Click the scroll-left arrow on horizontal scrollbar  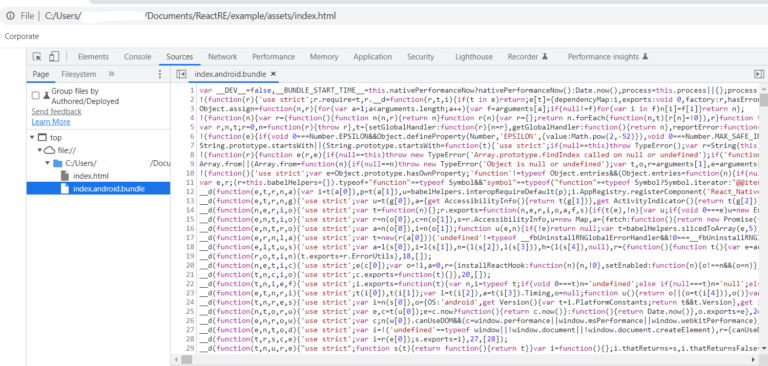coord(175,359)
